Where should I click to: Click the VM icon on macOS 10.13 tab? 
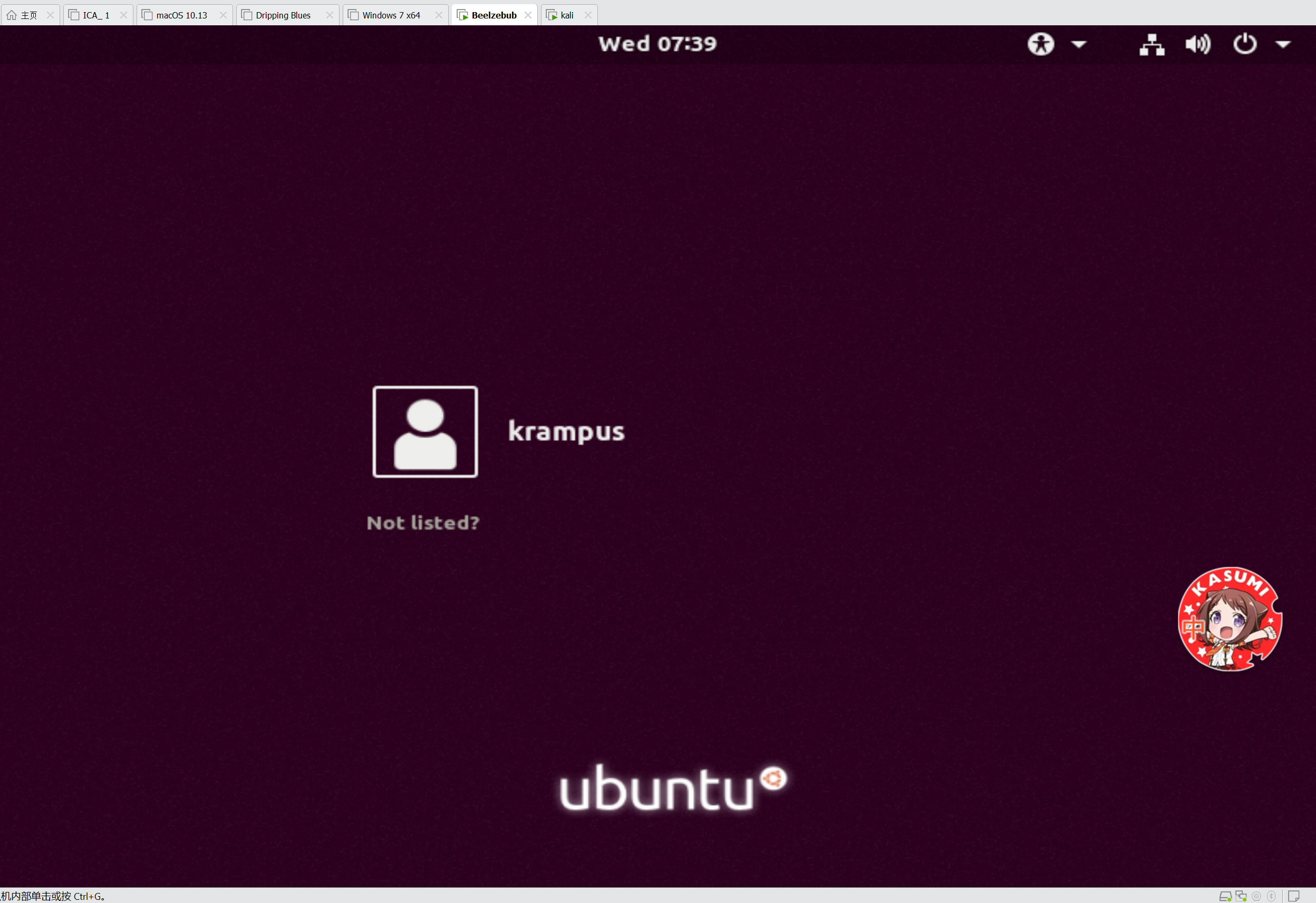click(147, 15)
